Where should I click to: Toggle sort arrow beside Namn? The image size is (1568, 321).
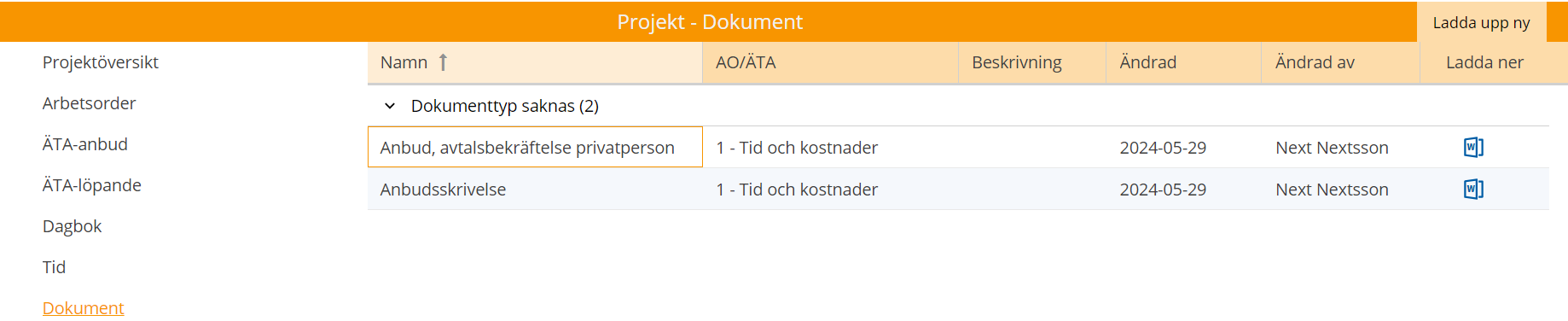click(443, 62)
